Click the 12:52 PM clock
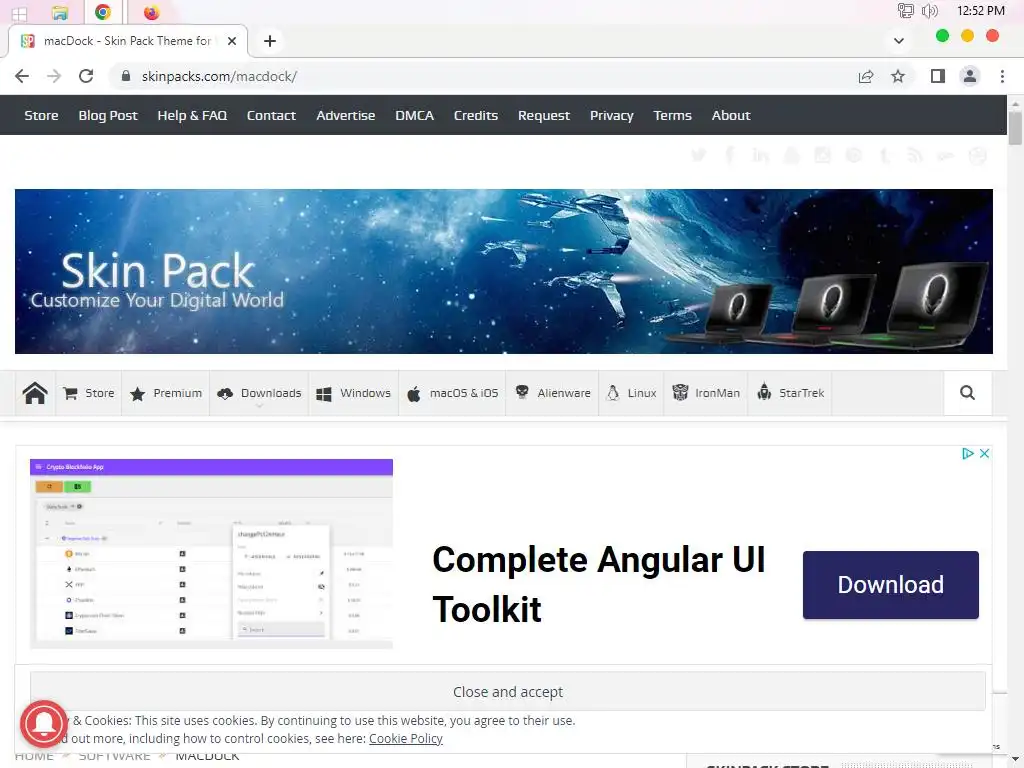 pos(980,10)
